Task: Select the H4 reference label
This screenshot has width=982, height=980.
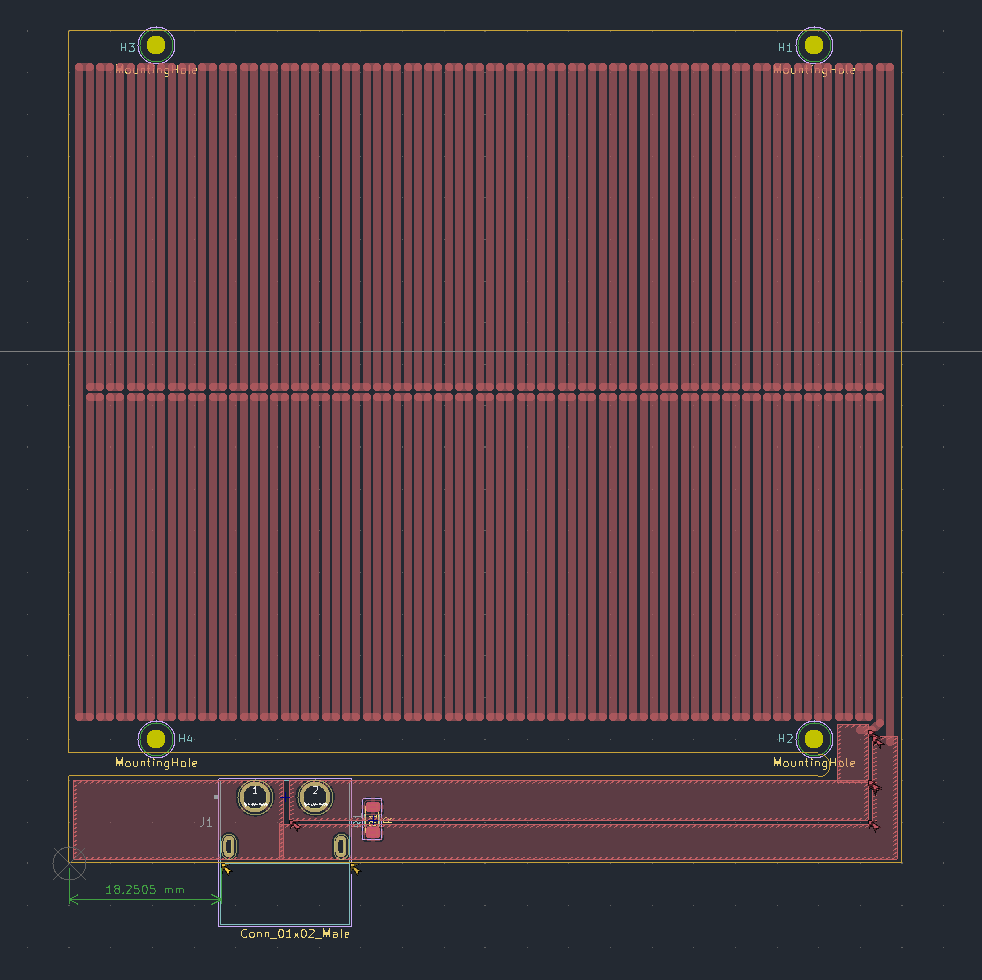Action: (185, 739)
